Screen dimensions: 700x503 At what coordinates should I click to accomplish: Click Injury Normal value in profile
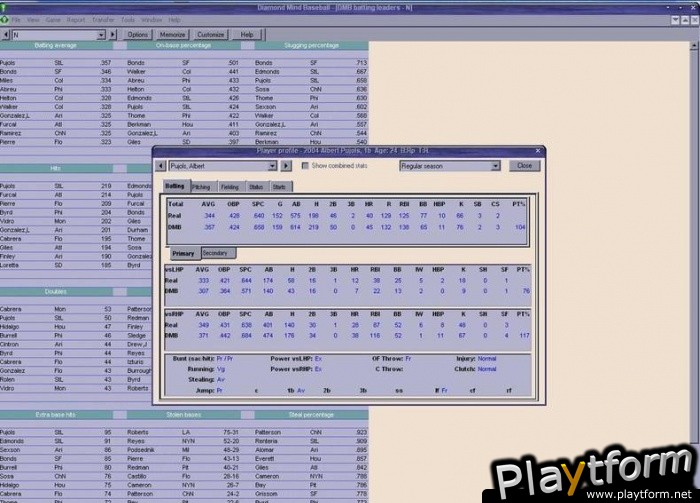click(487, 359)
